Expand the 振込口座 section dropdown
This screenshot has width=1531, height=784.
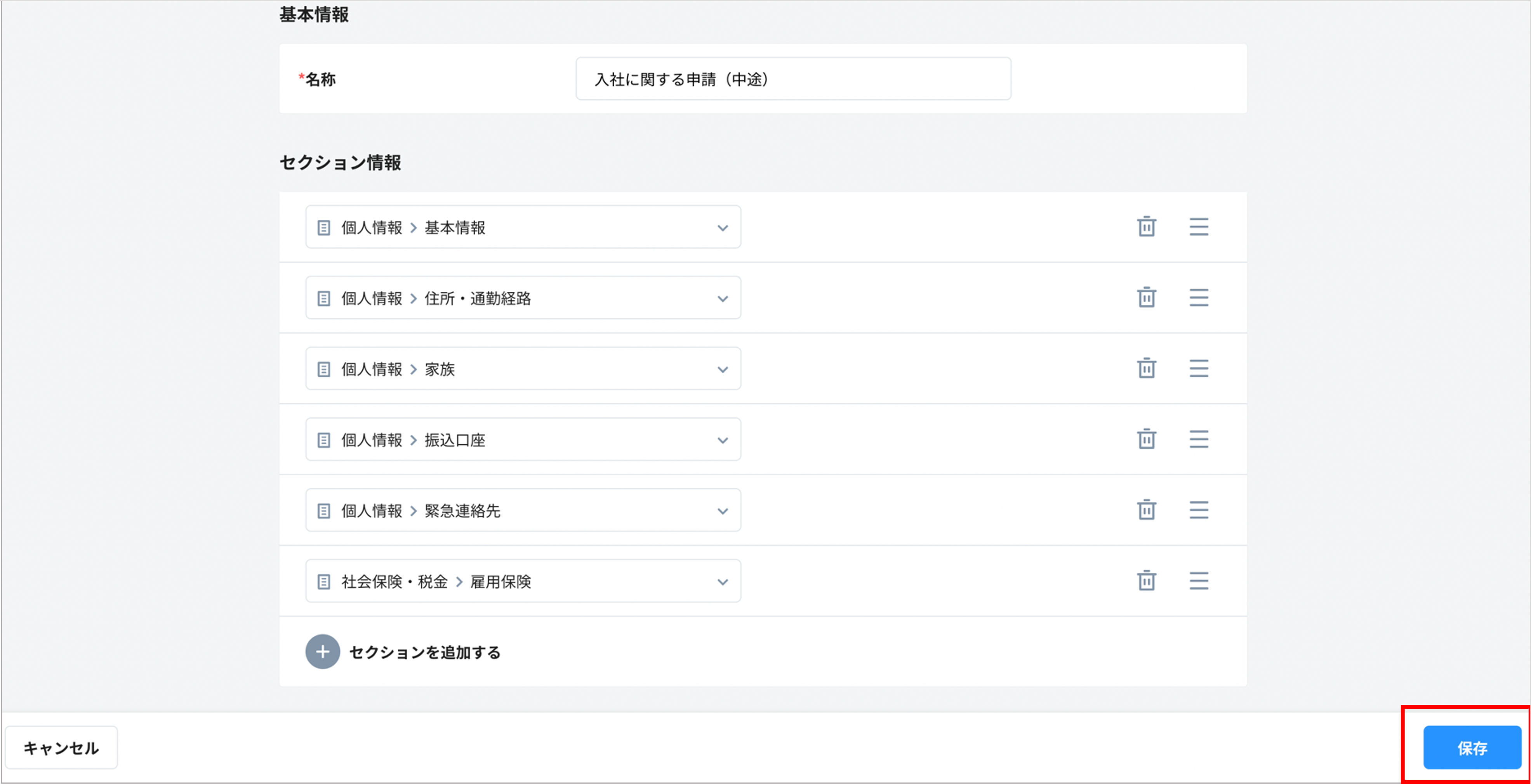click(x=523, y=439)
